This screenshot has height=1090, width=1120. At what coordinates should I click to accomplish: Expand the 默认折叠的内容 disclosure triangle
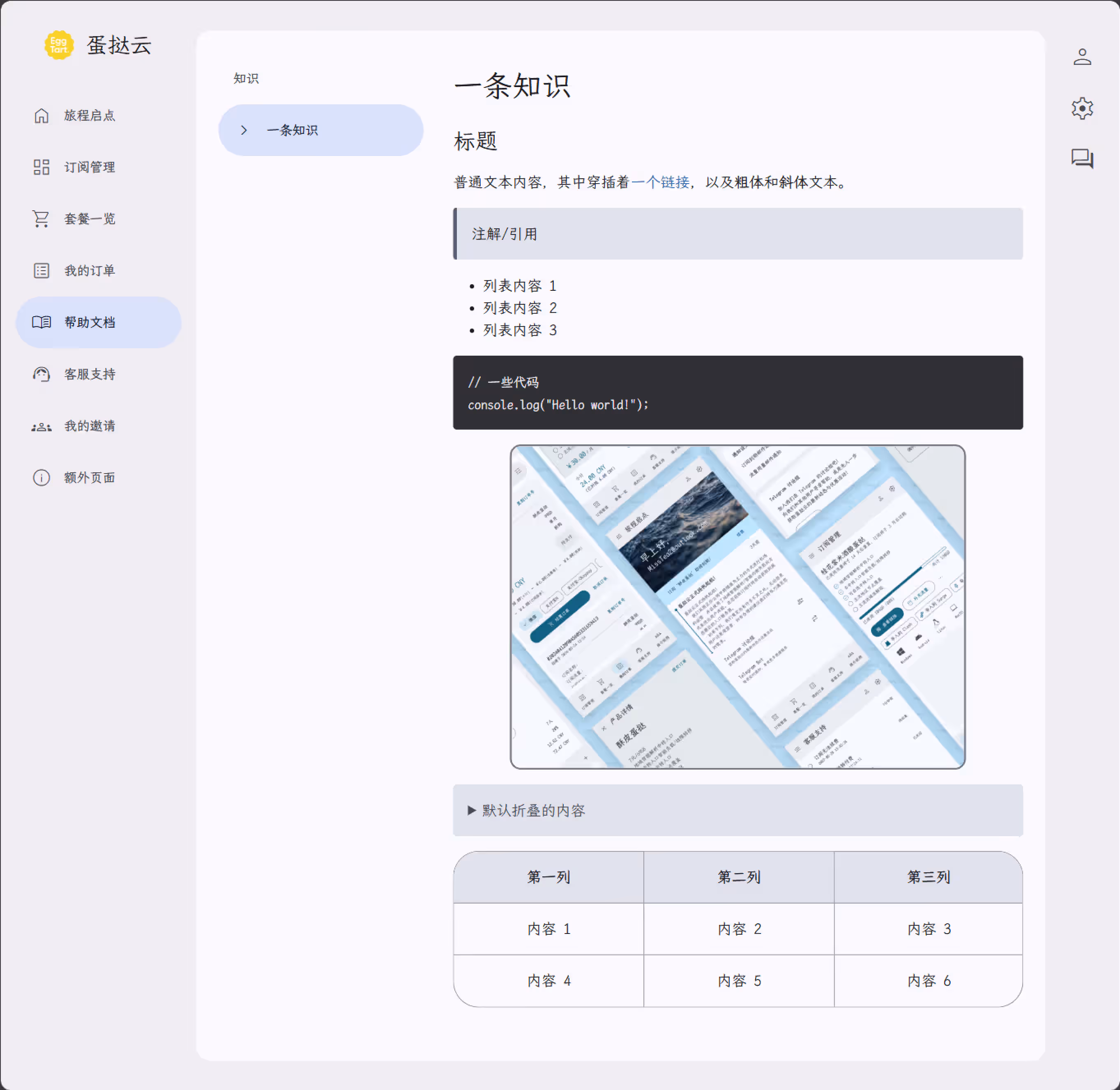(x=471, y=811)
